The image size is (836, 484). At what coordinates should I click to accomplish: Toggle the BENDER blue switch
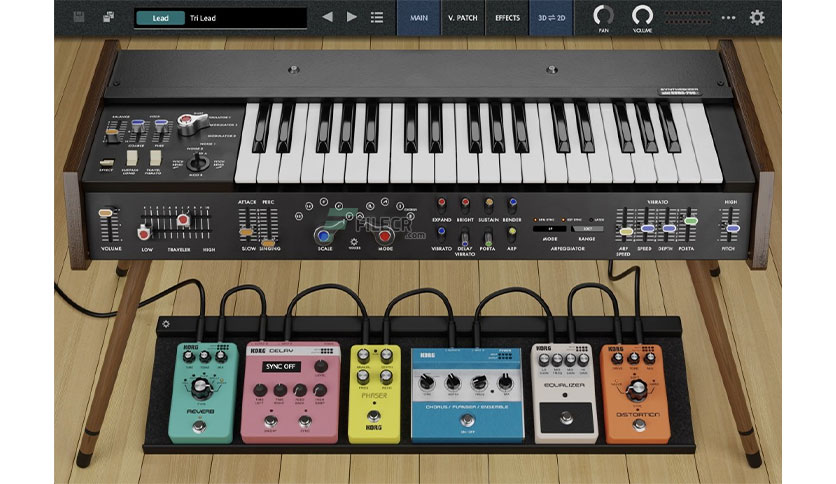click(512, 206)
